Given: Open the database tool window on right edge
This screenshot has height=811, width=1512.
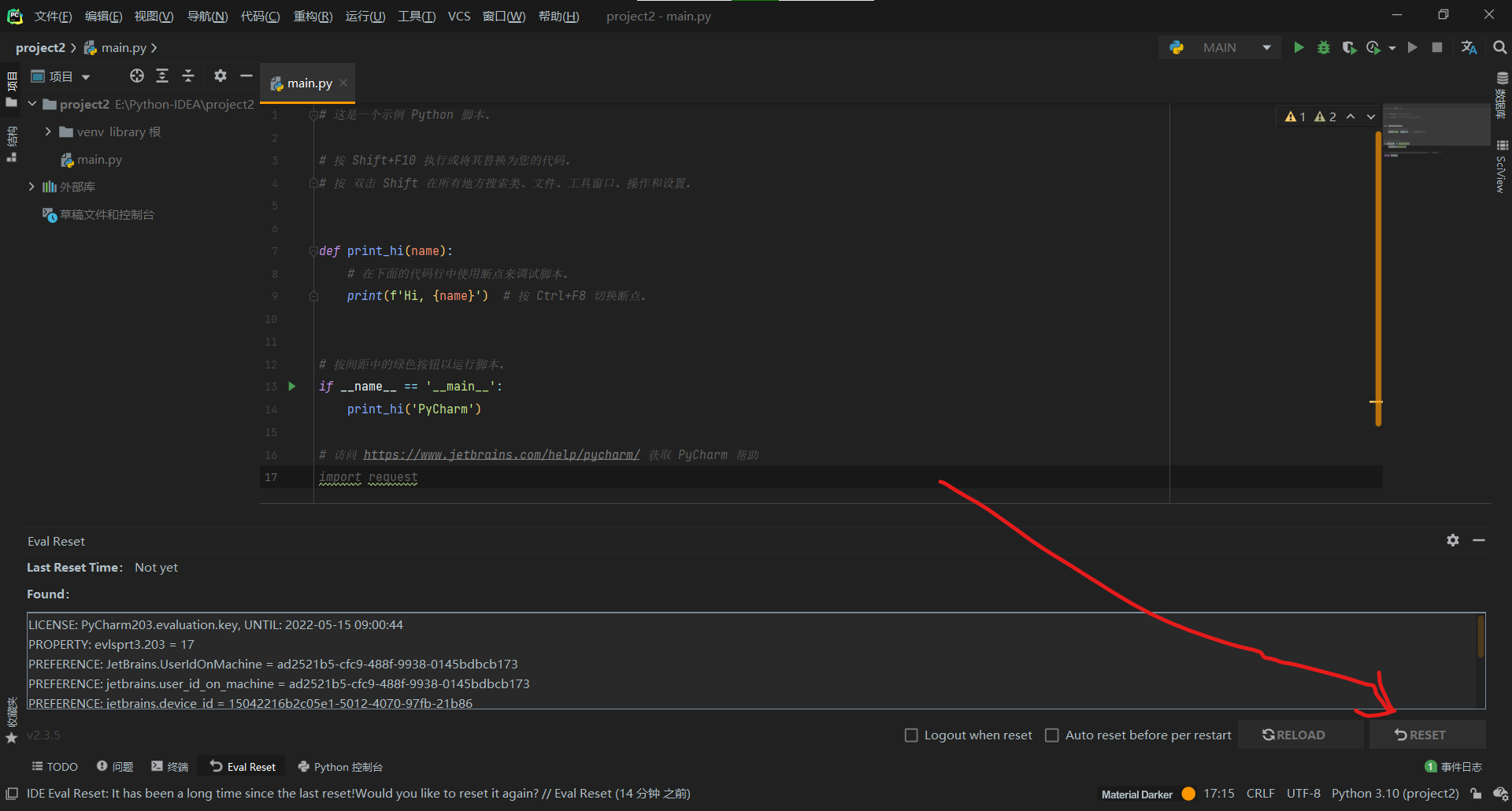Looking at the screenshot, I should [x=1502, y=94].
